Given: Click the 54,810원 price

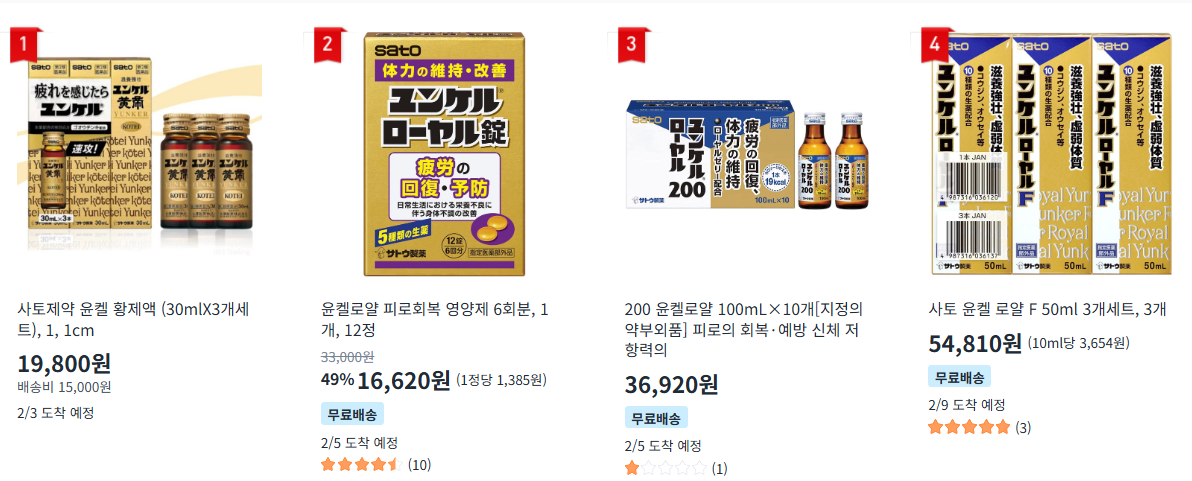Looking at the screenshot, I should click(975, 343).
